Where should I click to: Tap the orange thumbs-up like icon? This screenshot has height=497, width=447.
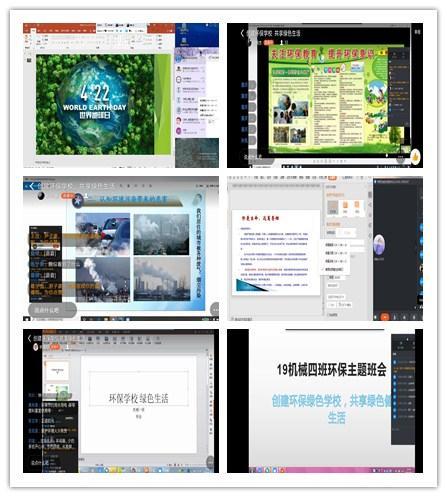pos(415,157)
